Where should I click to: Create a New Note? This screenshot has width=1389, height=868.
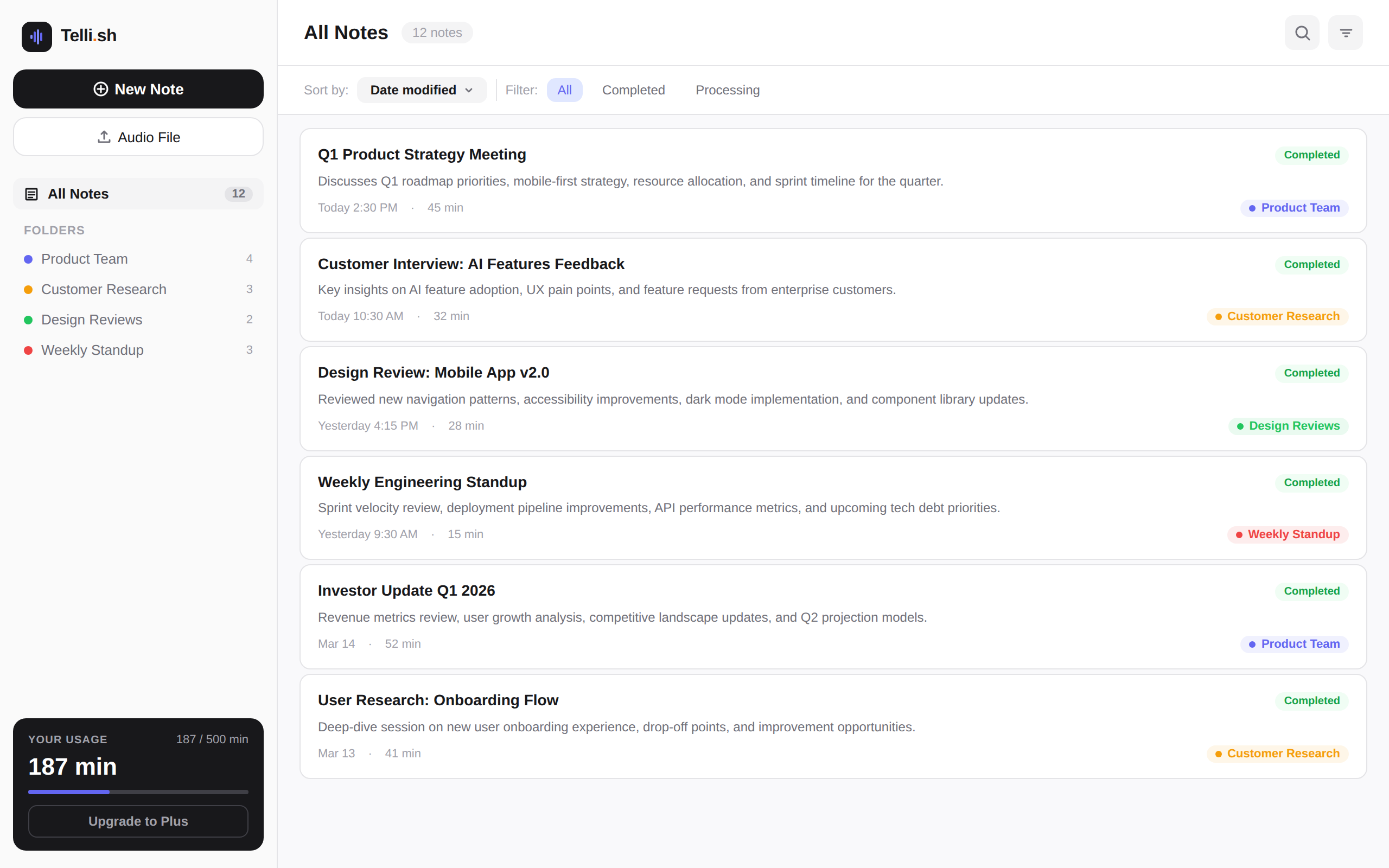pyautogui.click(x=138, y=89)
